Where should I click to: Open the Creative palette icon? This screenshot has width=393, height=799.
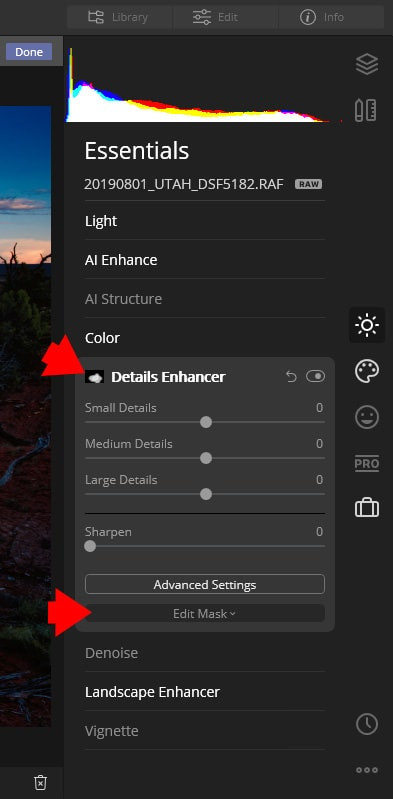[x=367, y=371]
